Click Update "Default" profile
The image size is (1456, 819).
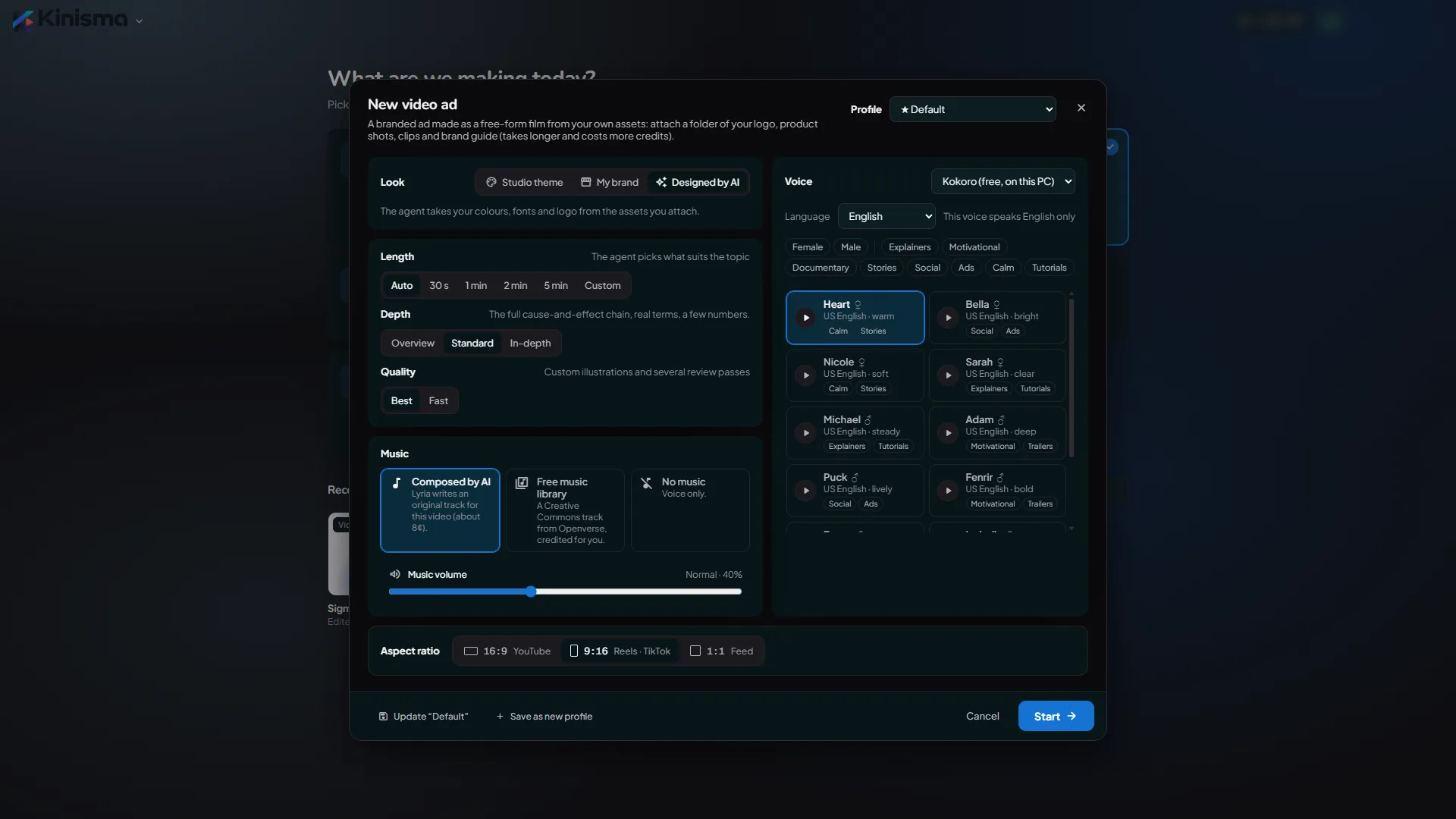(423, 716)
